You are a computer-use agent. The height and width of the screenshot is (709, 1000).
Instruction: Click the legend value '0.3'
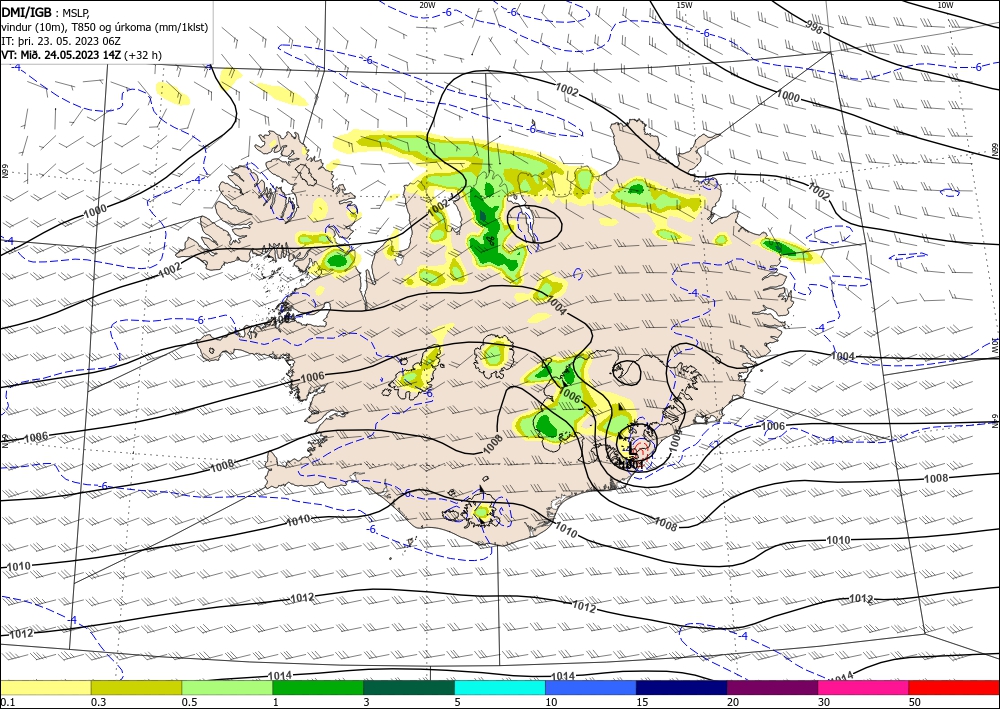98,702
